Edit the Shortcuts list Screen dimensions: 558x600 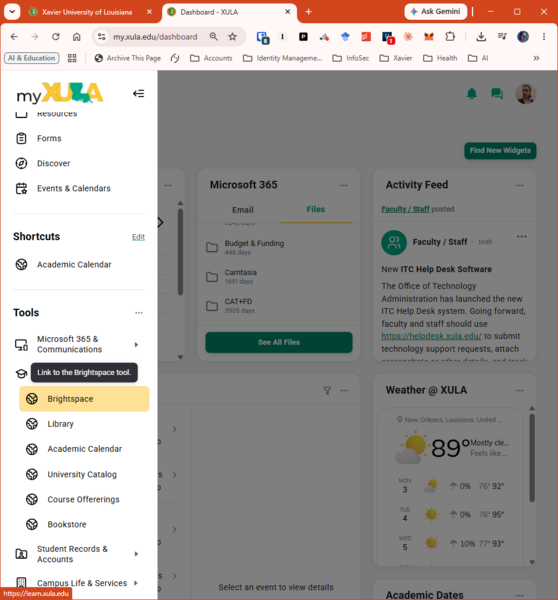pyautogui.click(x=138, y=237)
